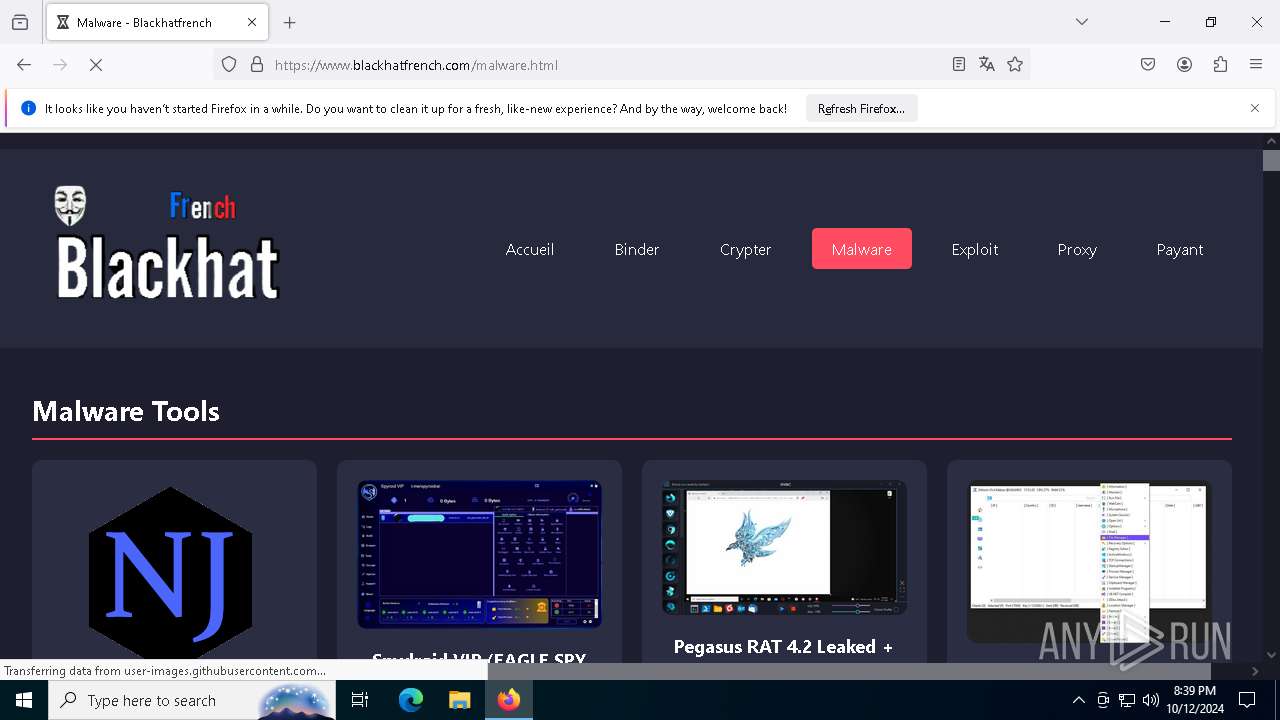1280x720 pixels.
Task: Click the NJ logo thumbnail
Action: click(171, 573)
